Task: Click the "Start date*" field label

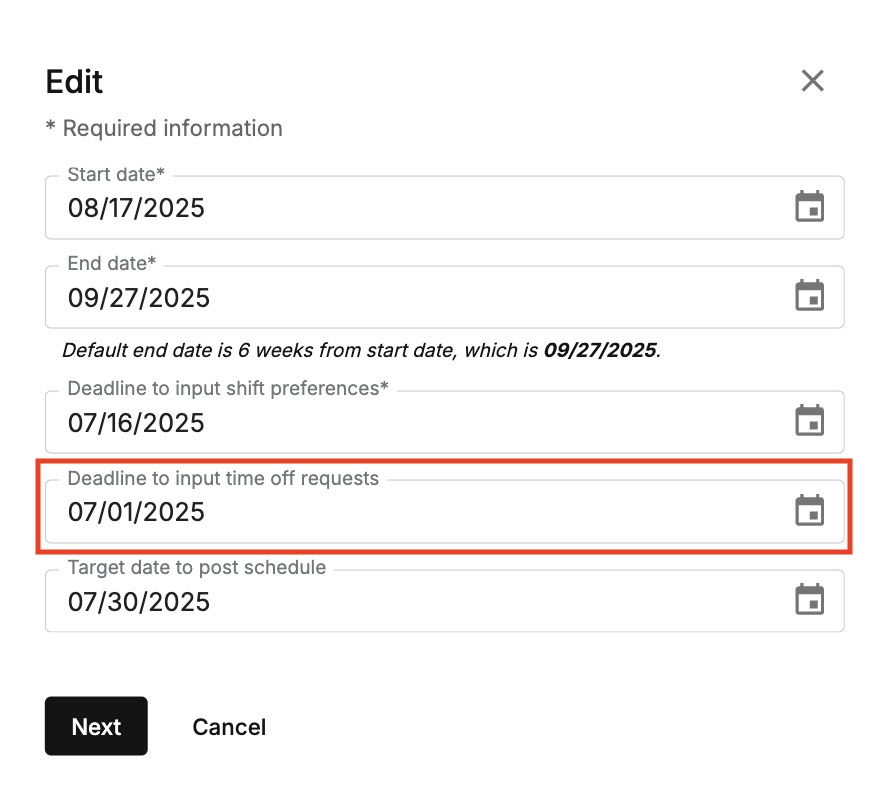Action: pyautogui.click(x=115, y=174)
